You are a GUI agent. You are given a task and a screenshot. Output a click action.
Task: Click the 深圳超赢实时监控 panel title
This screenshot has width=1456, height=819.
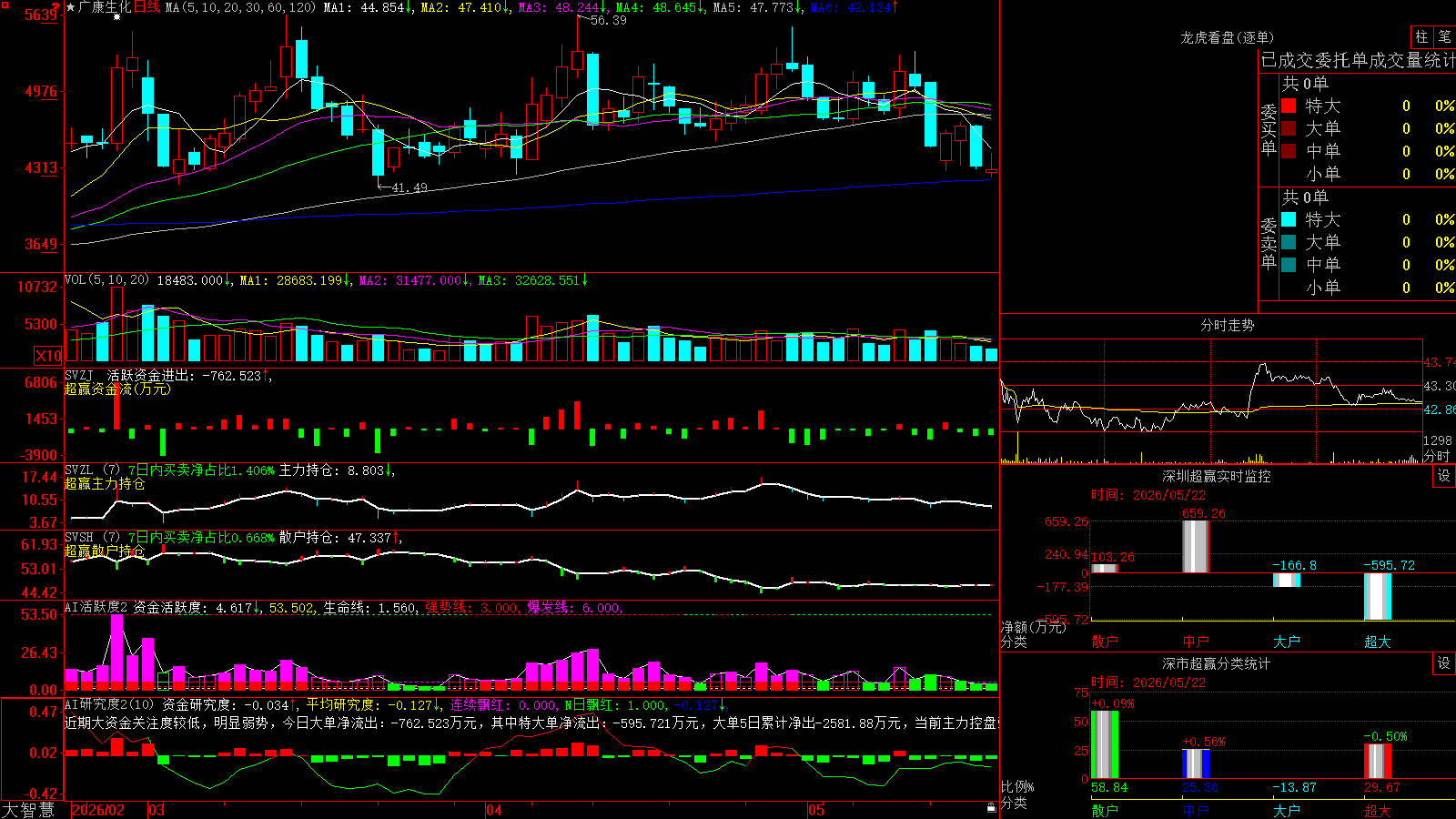1216,476
